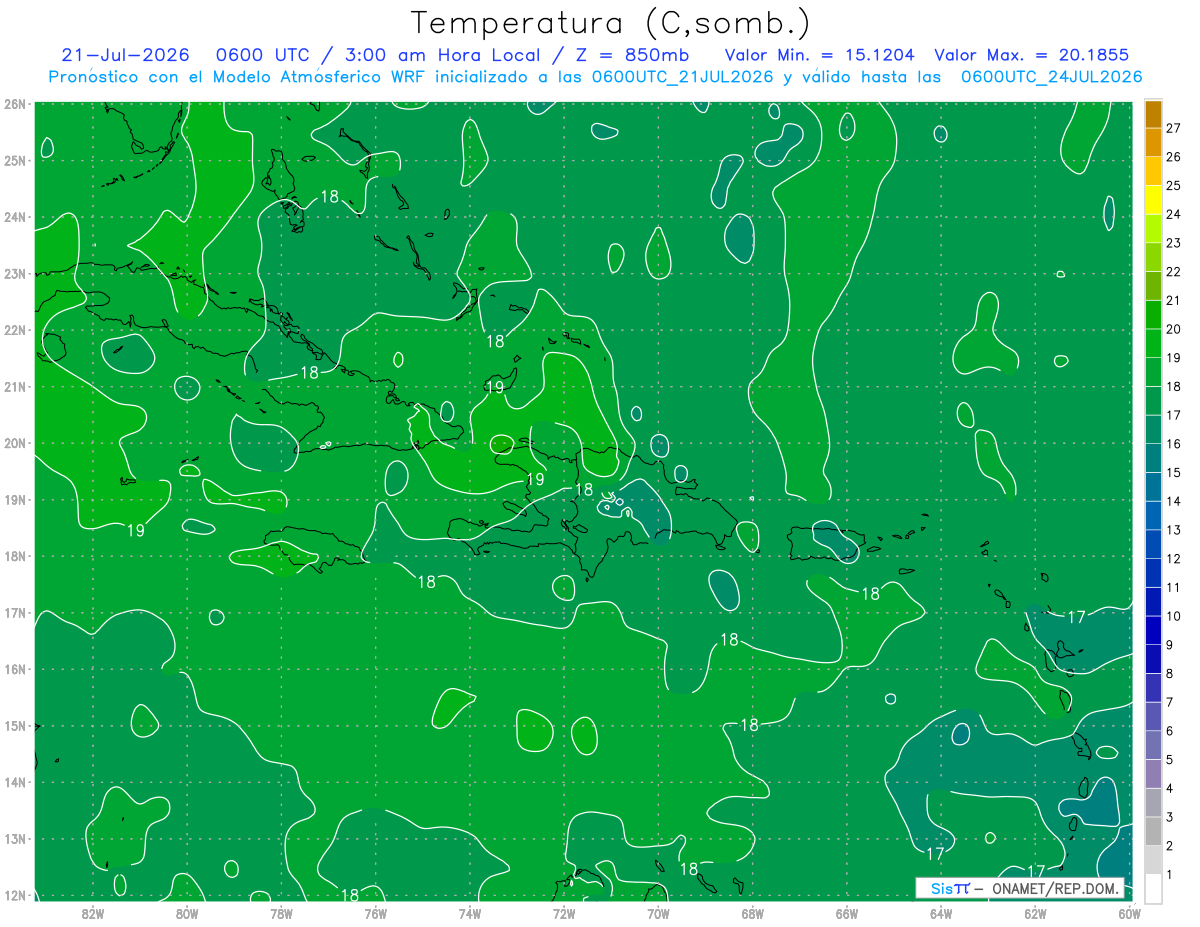1200x927 pixels.
Task: Click the 60W longitude axis label
Action: coord(1130,913)
